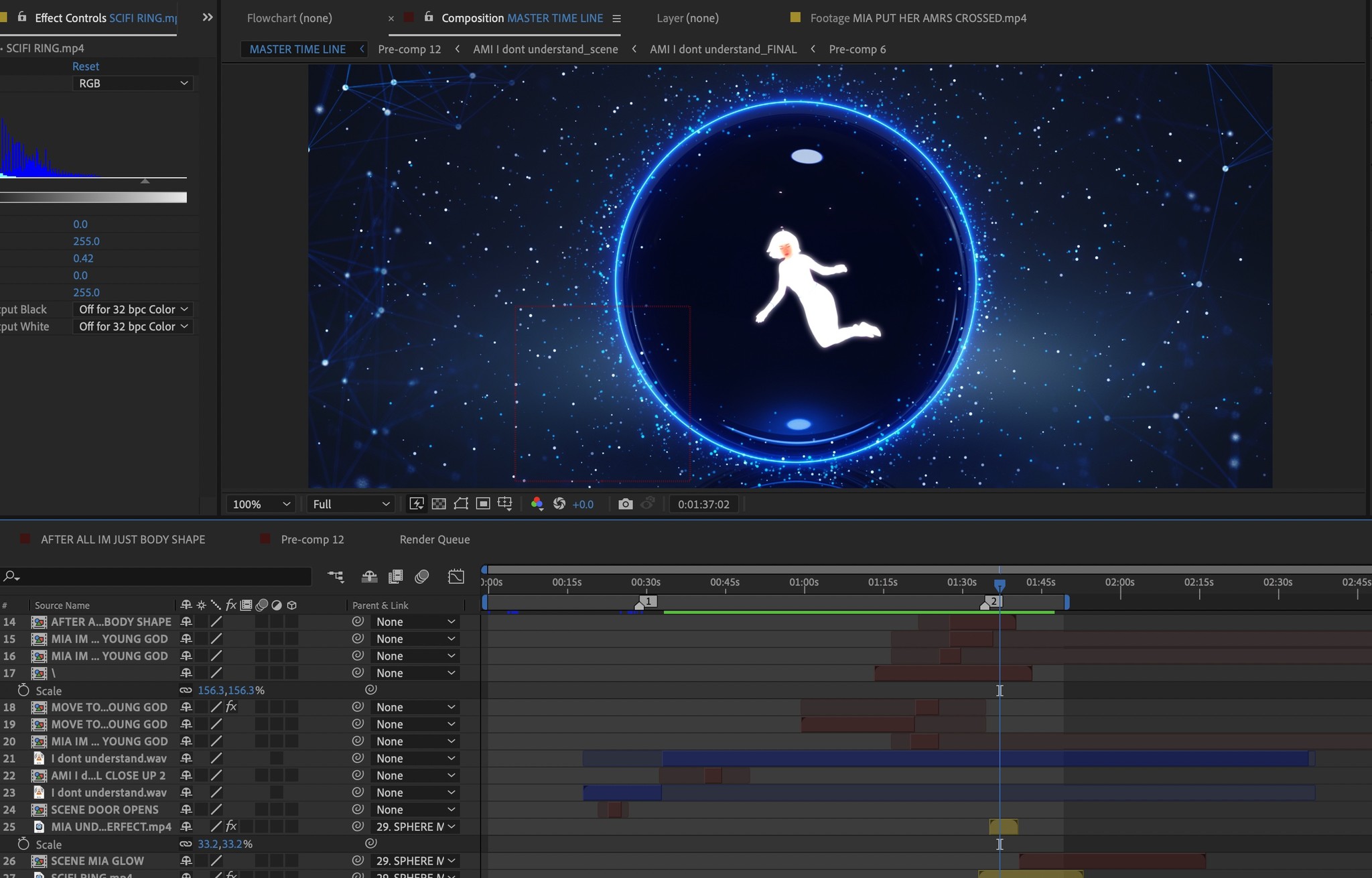
Task: Switch to the Render Queue tab
Action: click(434, 540)
